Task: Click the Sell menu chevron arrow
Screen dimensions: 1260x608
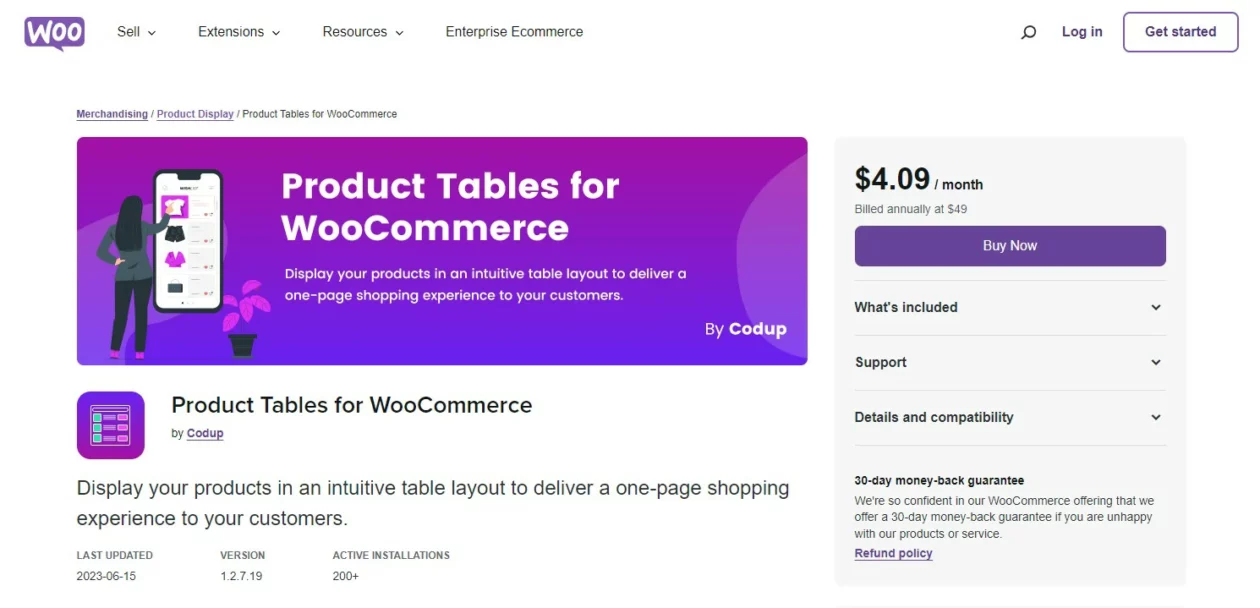Action: point(152,33)
